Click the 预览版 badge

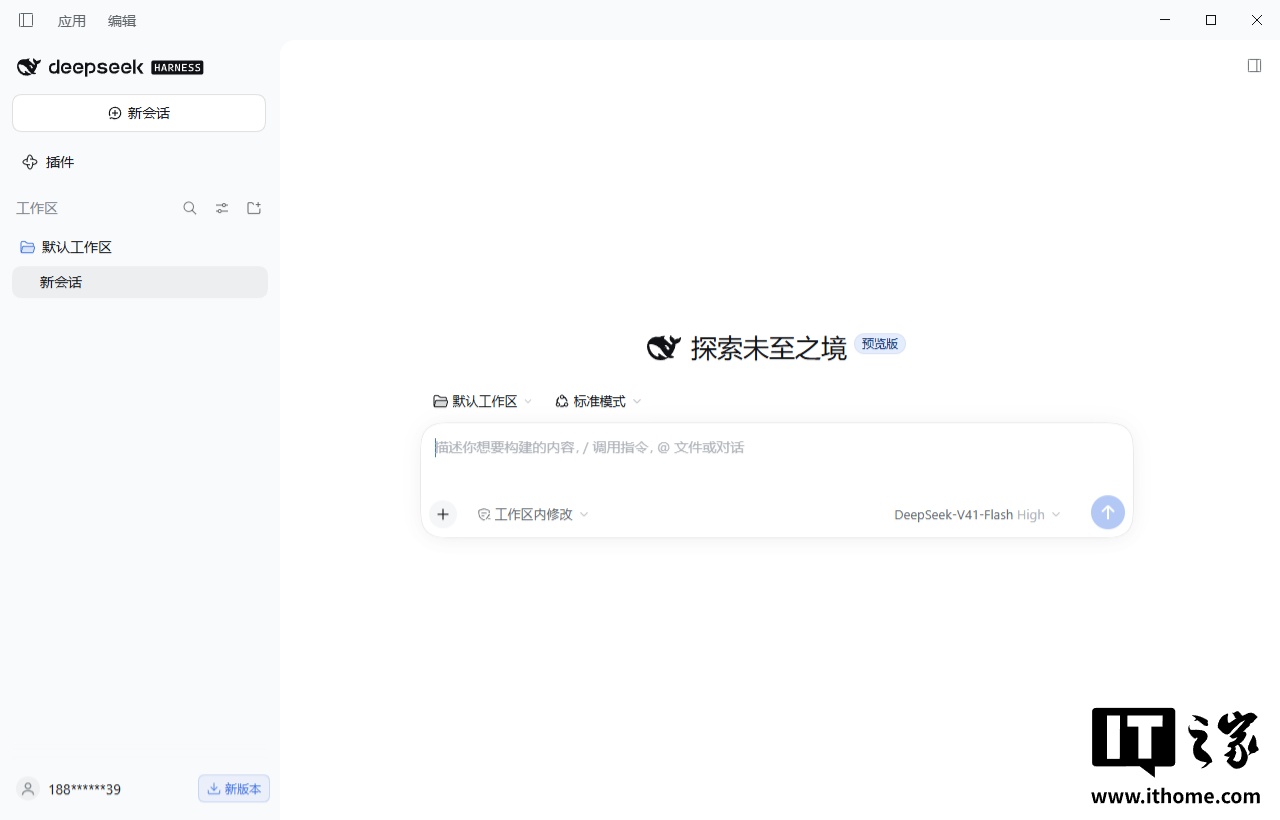coord(880,344)
